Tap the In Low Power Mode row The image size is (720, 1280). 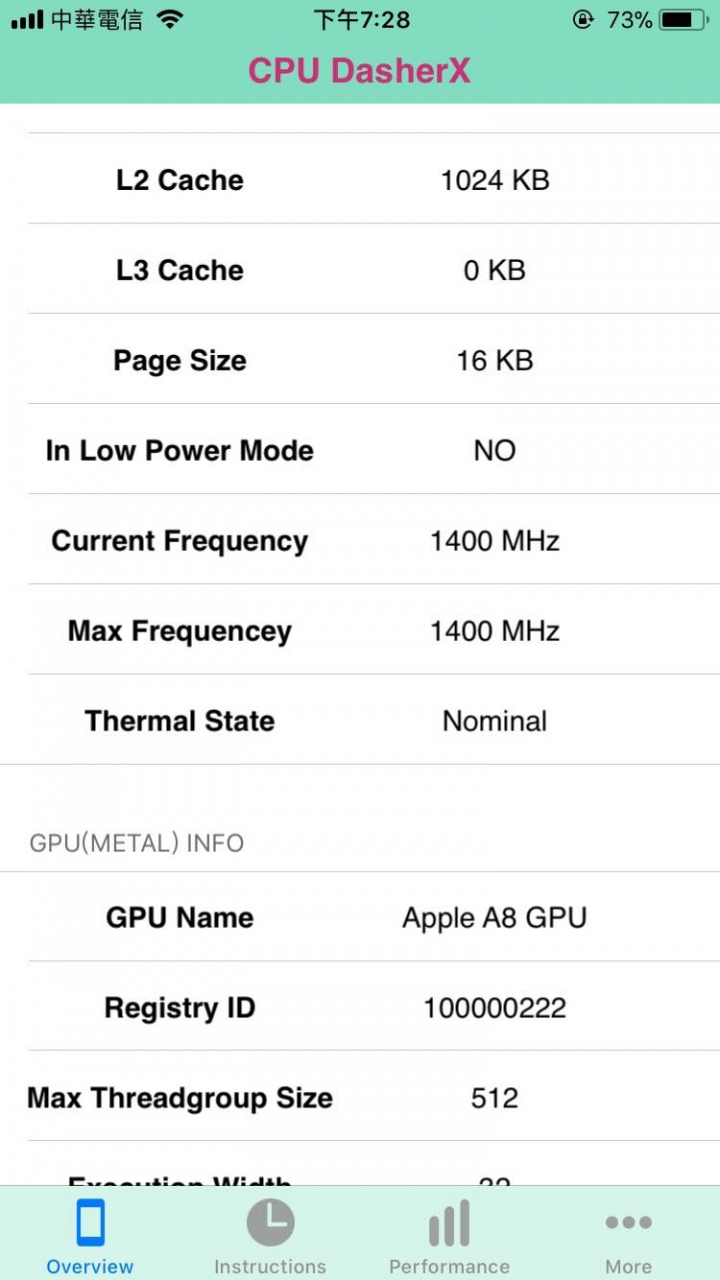click(360, 449)
